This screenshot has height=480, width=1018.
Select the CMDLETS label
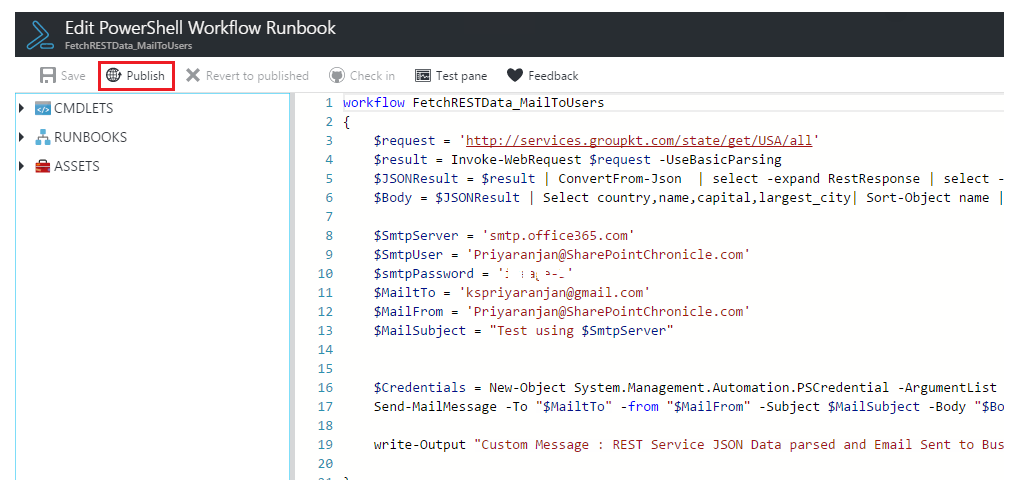tap(84, 108)
